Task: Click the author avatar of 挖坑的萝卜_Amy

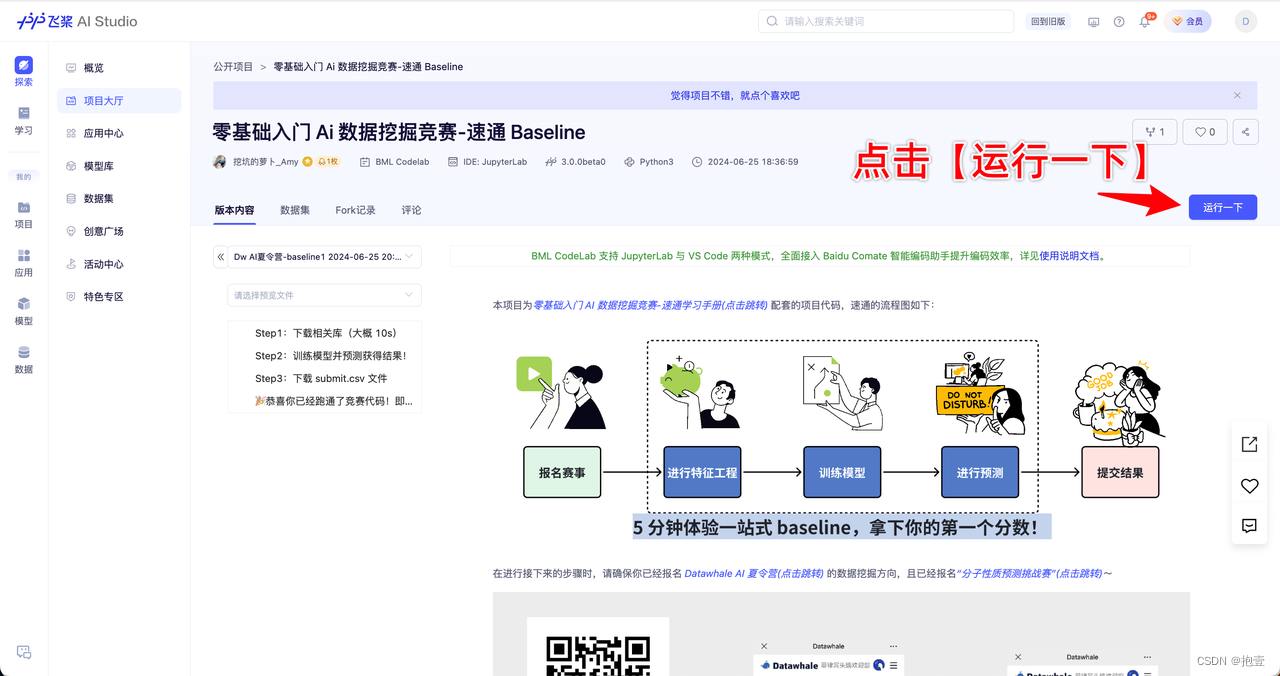Action: click(219, 161)
